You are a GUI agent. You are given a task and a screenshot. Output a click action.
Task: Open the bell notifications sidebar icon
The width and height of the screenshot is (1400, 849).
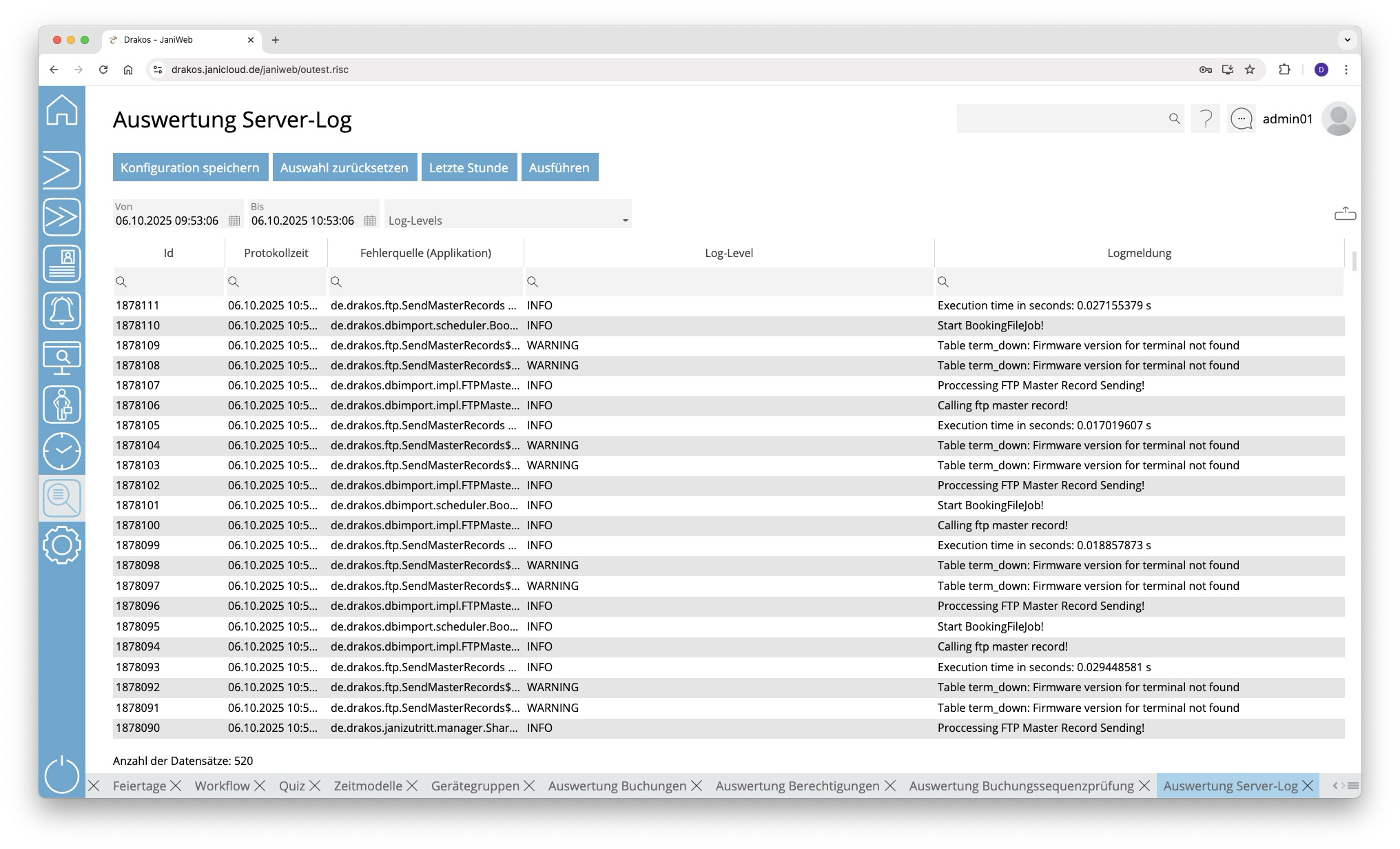[62, 311]
